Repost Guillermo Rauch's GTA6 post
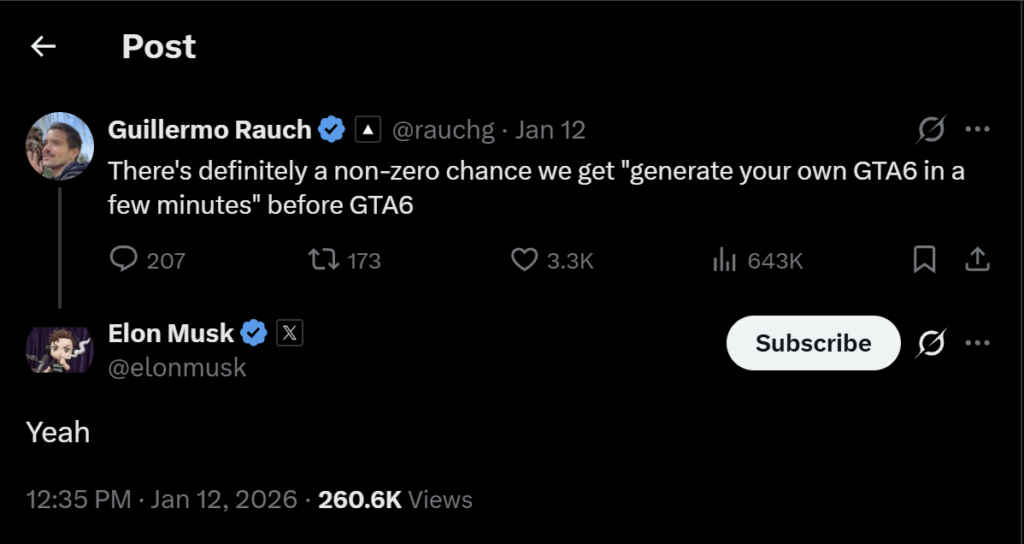Viewport: 1024px width, 544px height. click(322, 261)
